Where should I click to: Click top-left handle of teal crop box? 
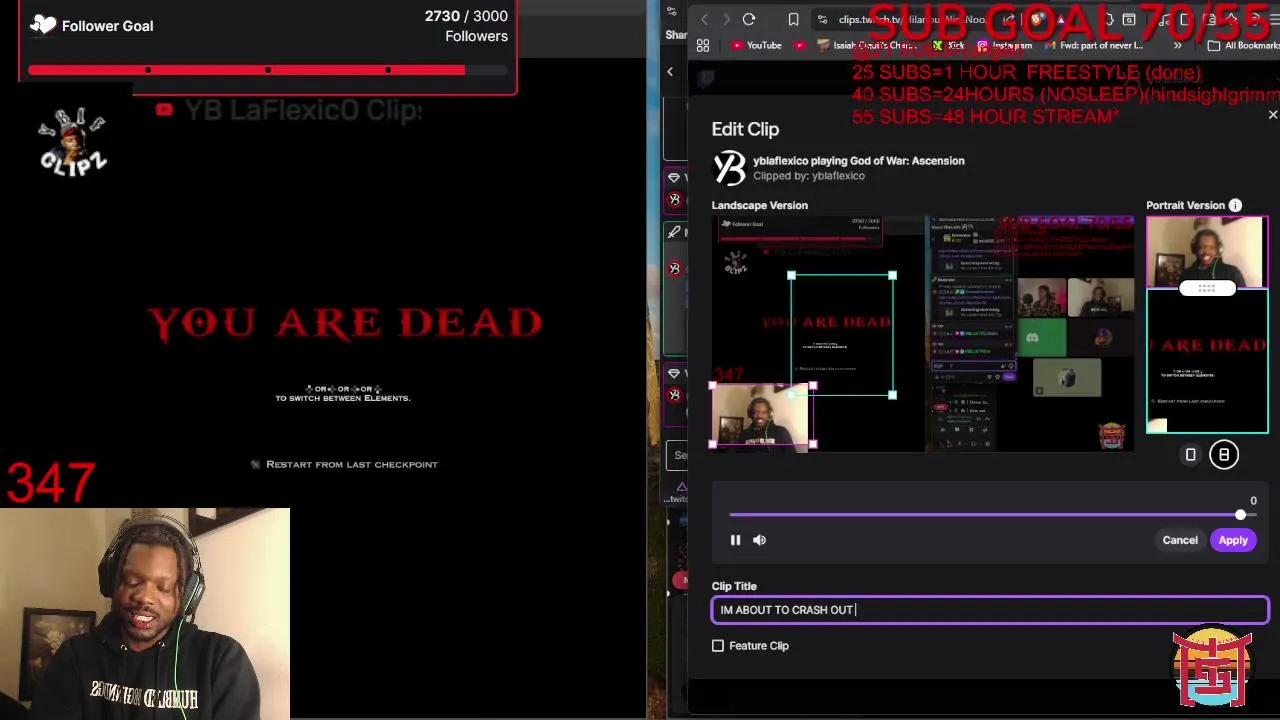[x=791, y=276]
